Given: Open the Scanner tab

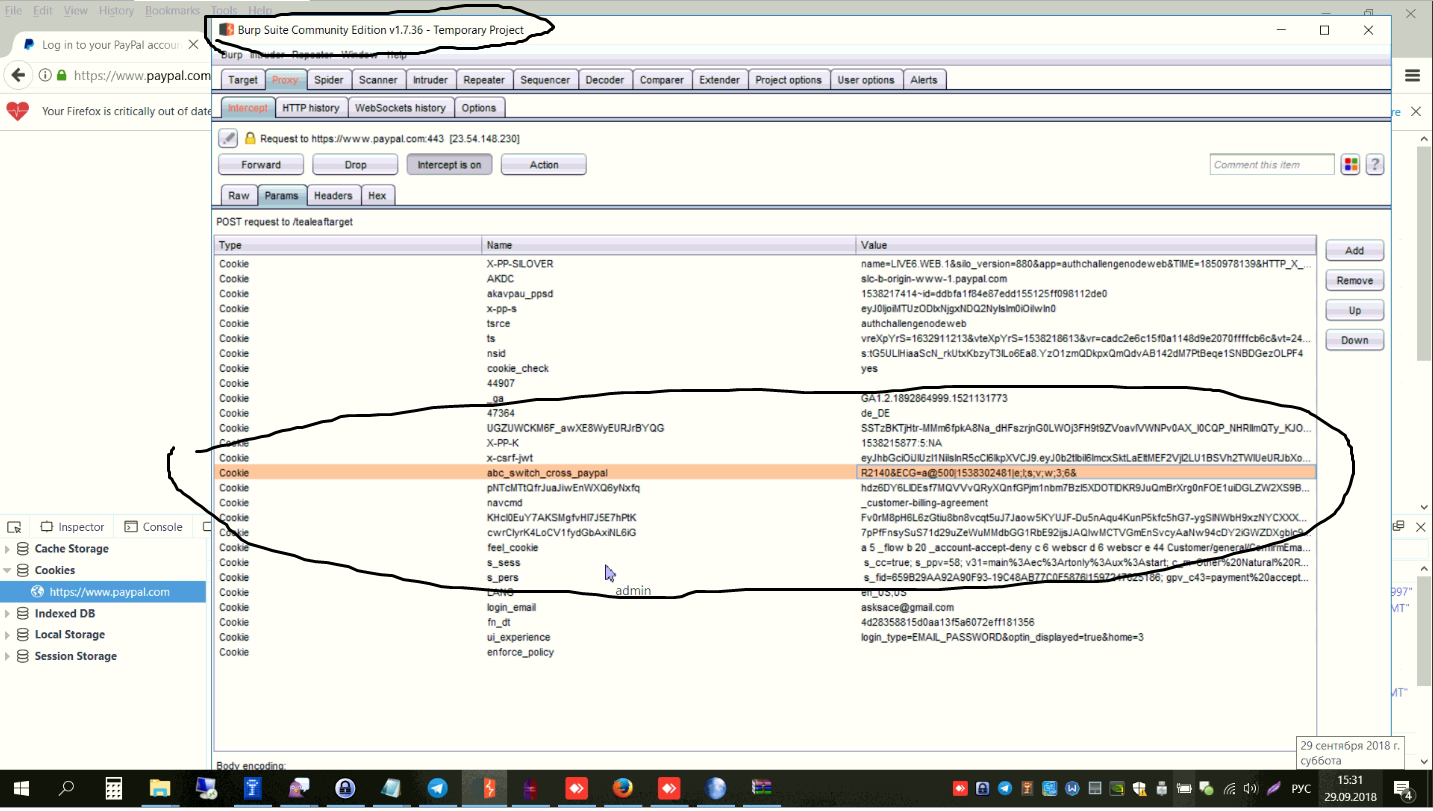Looking at the screenshot, I should 378,80.
